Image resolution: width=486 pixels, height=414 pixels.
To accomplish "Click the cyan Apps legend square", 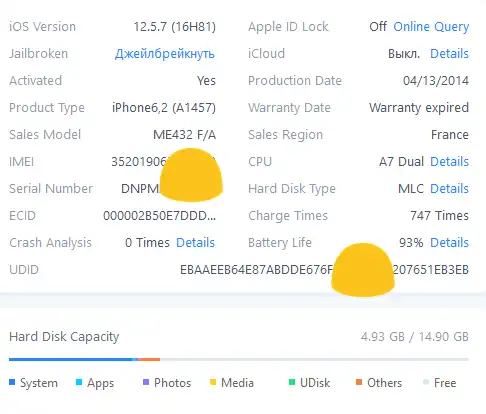I will pyautogui.click(x=79, y=382).
